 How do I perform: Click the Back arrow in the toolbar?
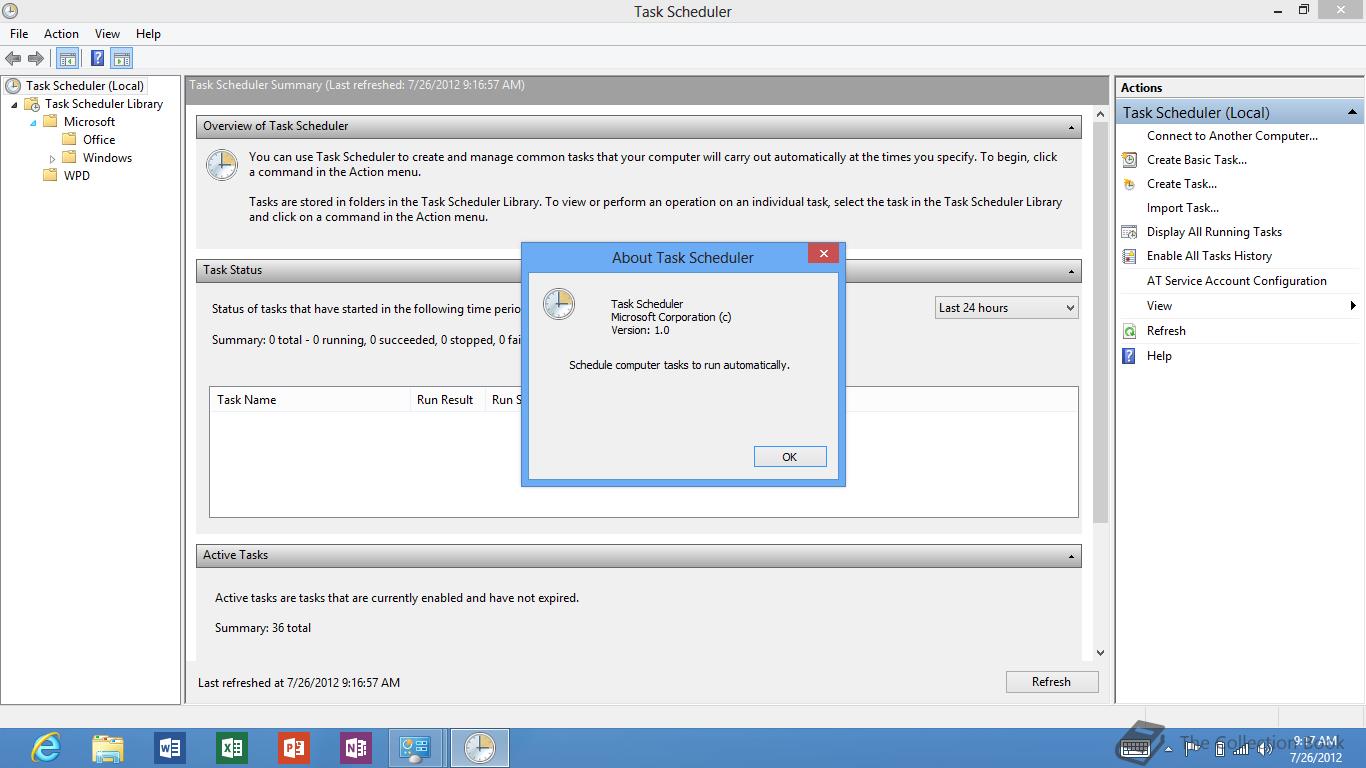coord(13,59)
